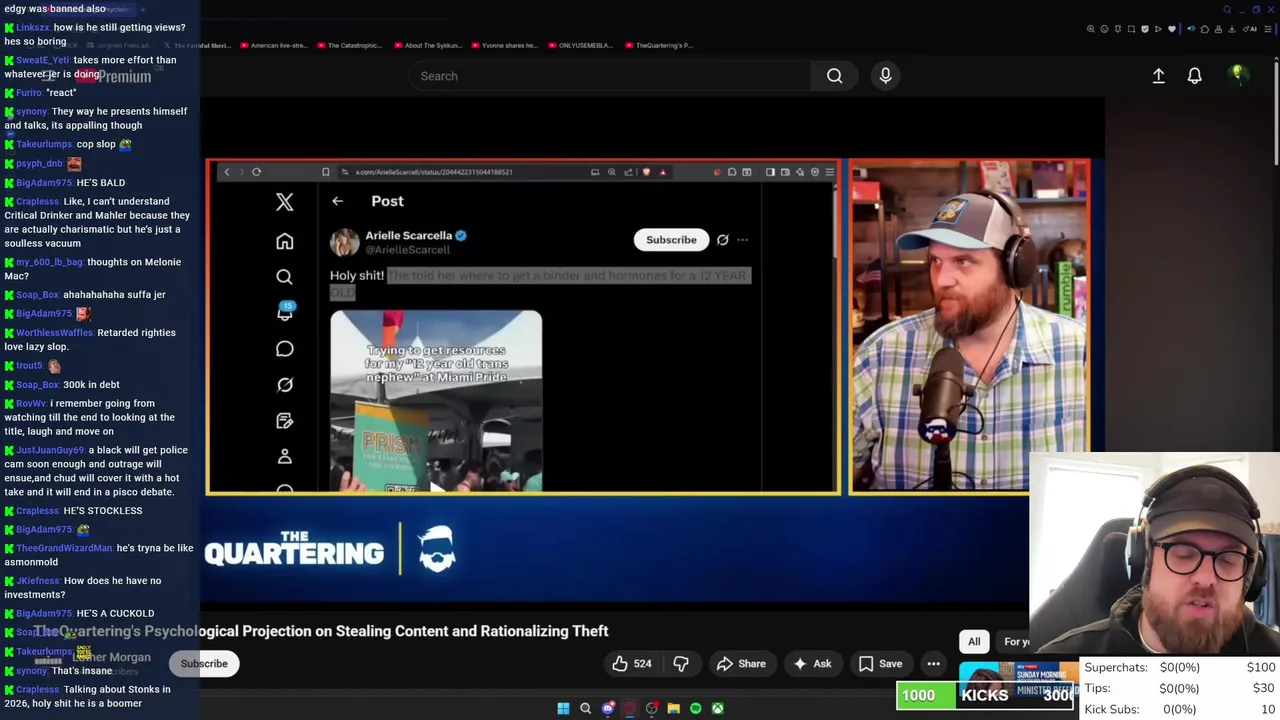Click the magnifier search button on YouTube
Viewport: 1280px width, 720px height.
click(x=834, y=76)
